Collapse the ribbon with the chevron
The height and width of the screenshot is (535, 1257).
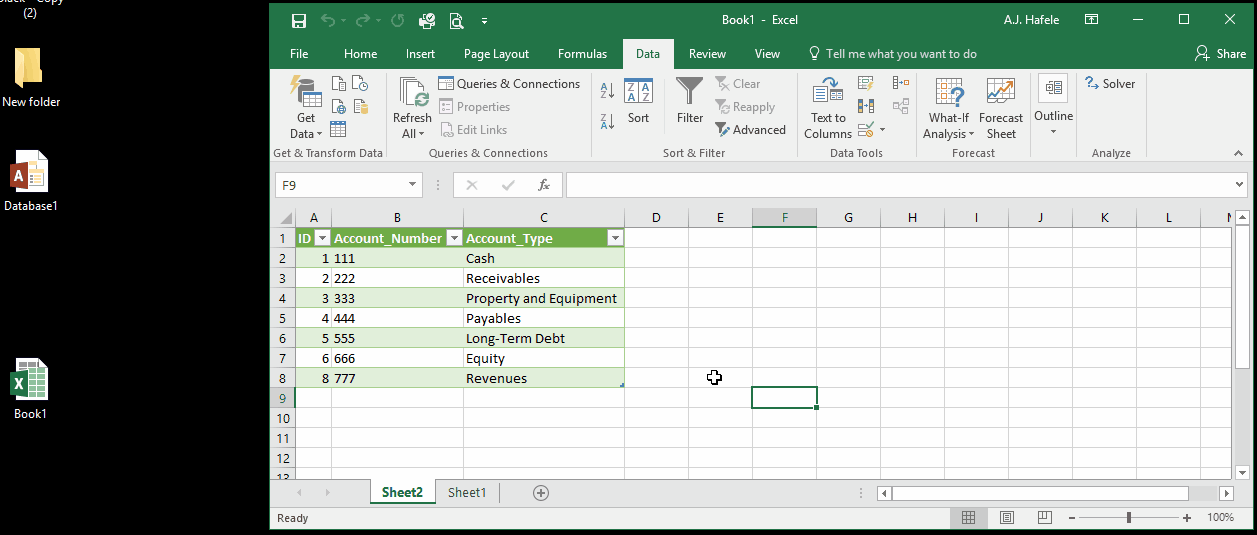pos(1238,153)
